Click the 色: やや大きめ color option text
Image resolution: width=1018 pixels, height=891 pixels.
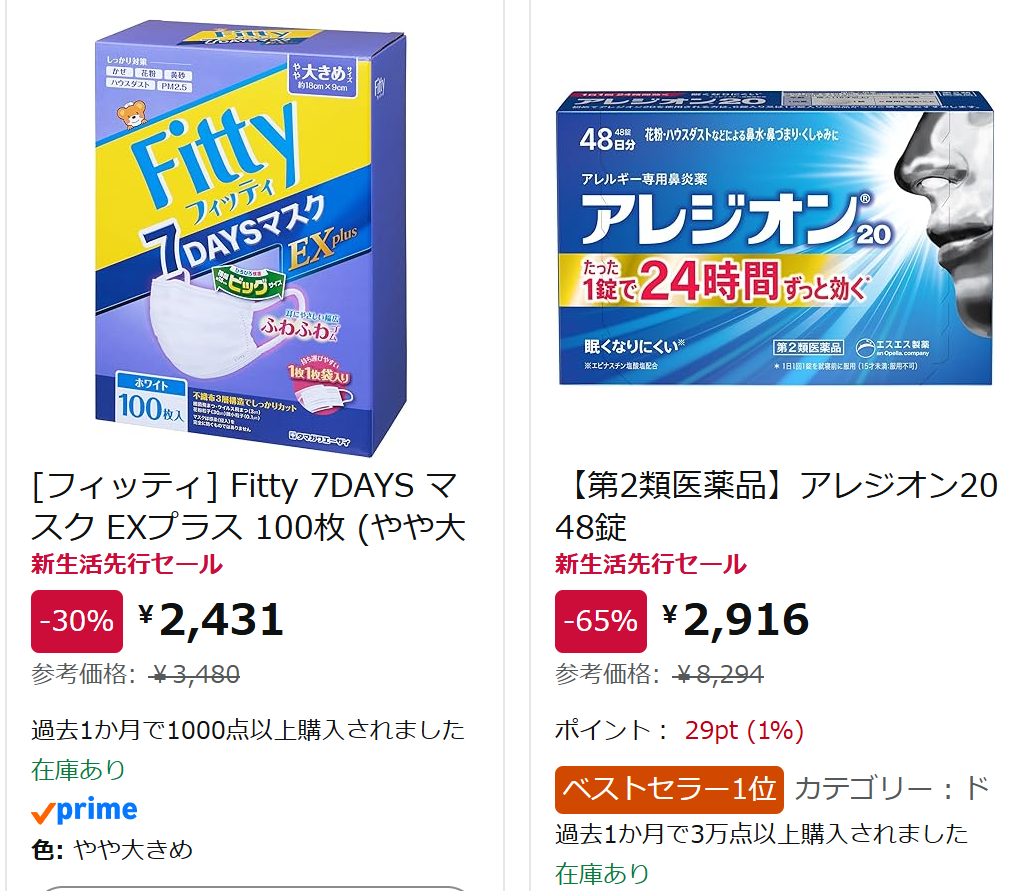pyautogui.click(x=112, y=850)
